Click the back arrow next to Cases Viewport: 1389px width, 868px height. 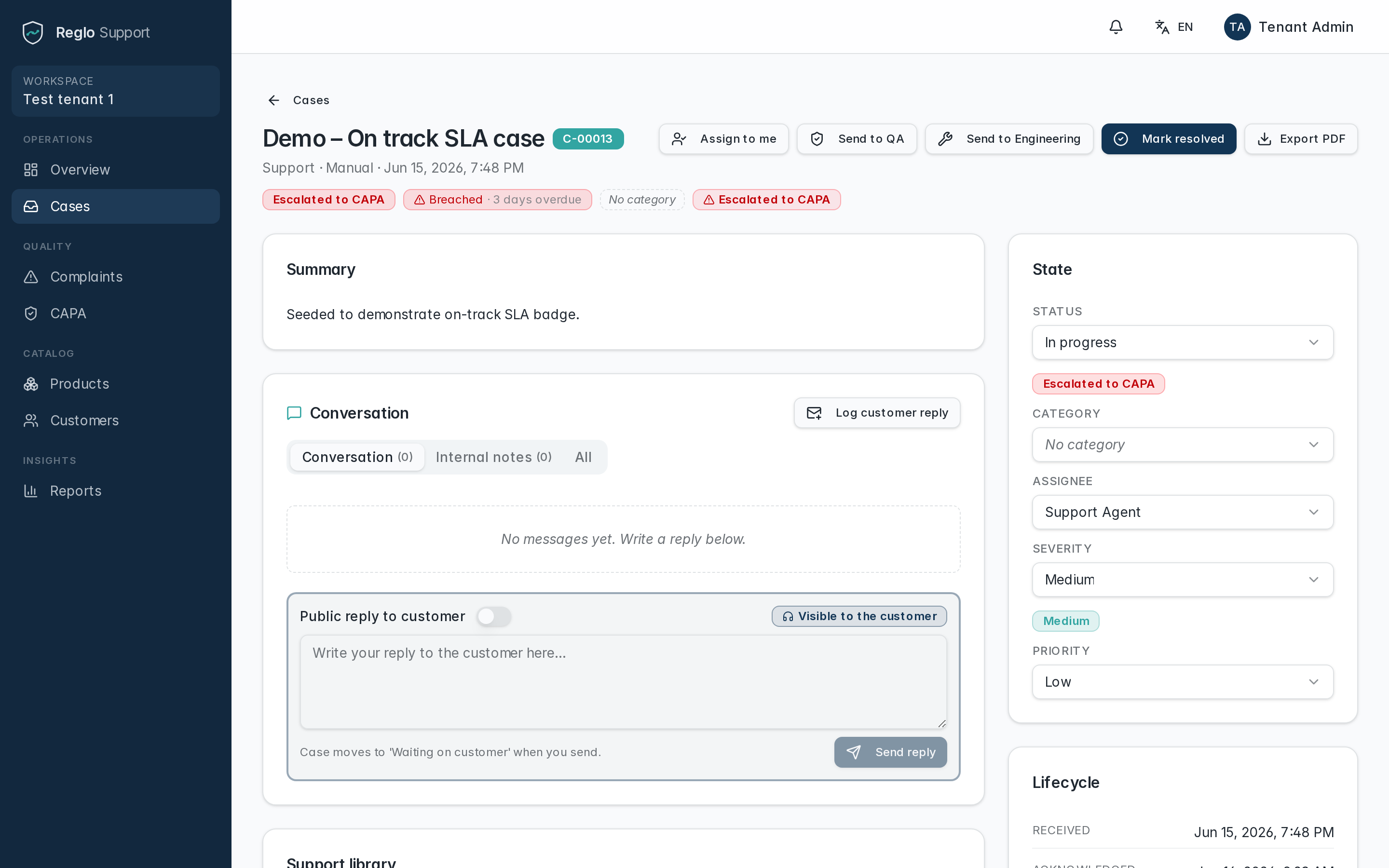click(274, 100)
